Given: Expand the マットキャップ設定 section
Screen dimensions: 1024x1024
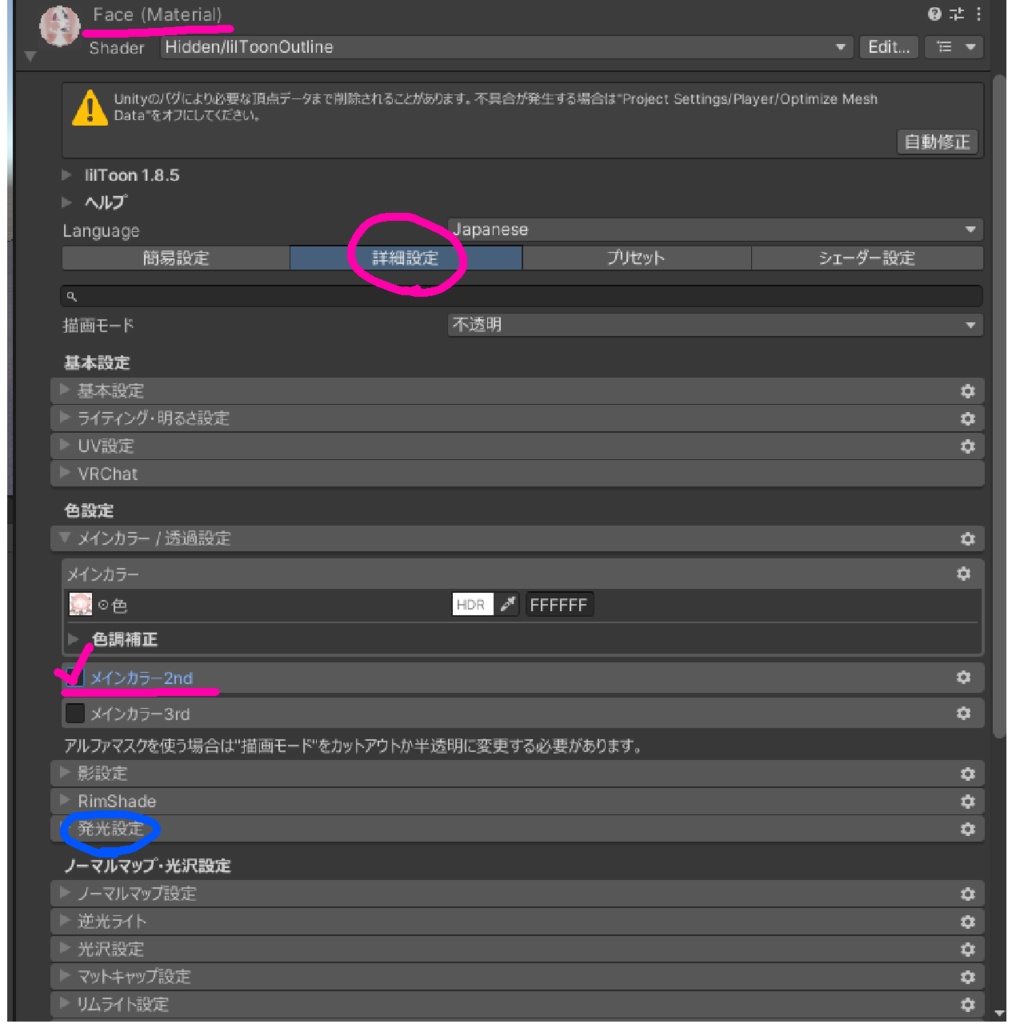Looking at the screenshot, I should coord(517,977).
